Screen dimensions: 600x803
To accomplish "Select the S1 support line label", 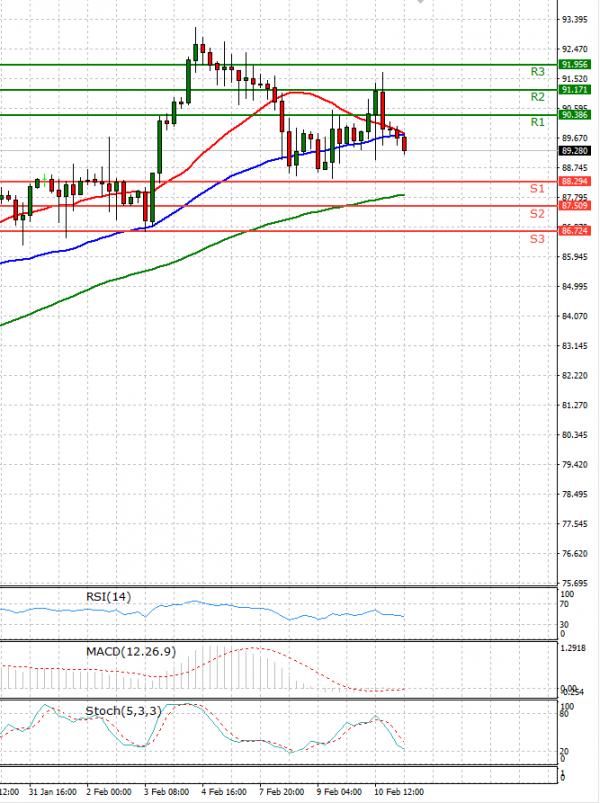I will pos(537,189).
